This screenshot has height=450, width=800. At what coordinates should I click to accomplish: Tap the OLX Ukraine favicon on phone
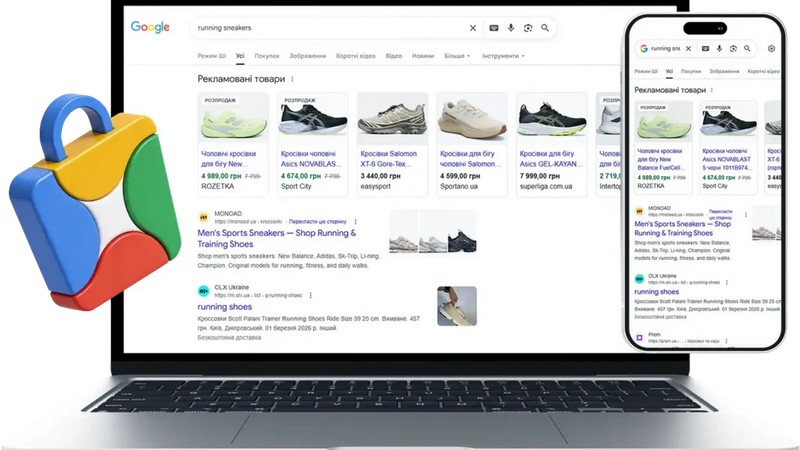(639, 279)
